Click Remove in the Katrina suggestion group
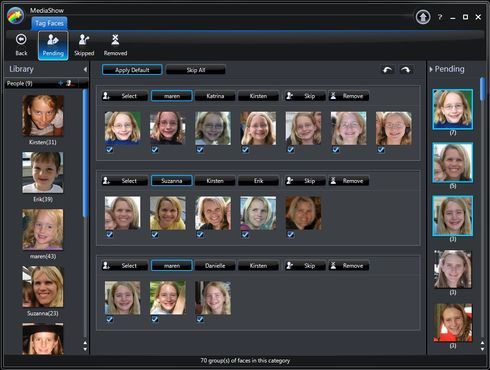490x370 pixels. 349,96
